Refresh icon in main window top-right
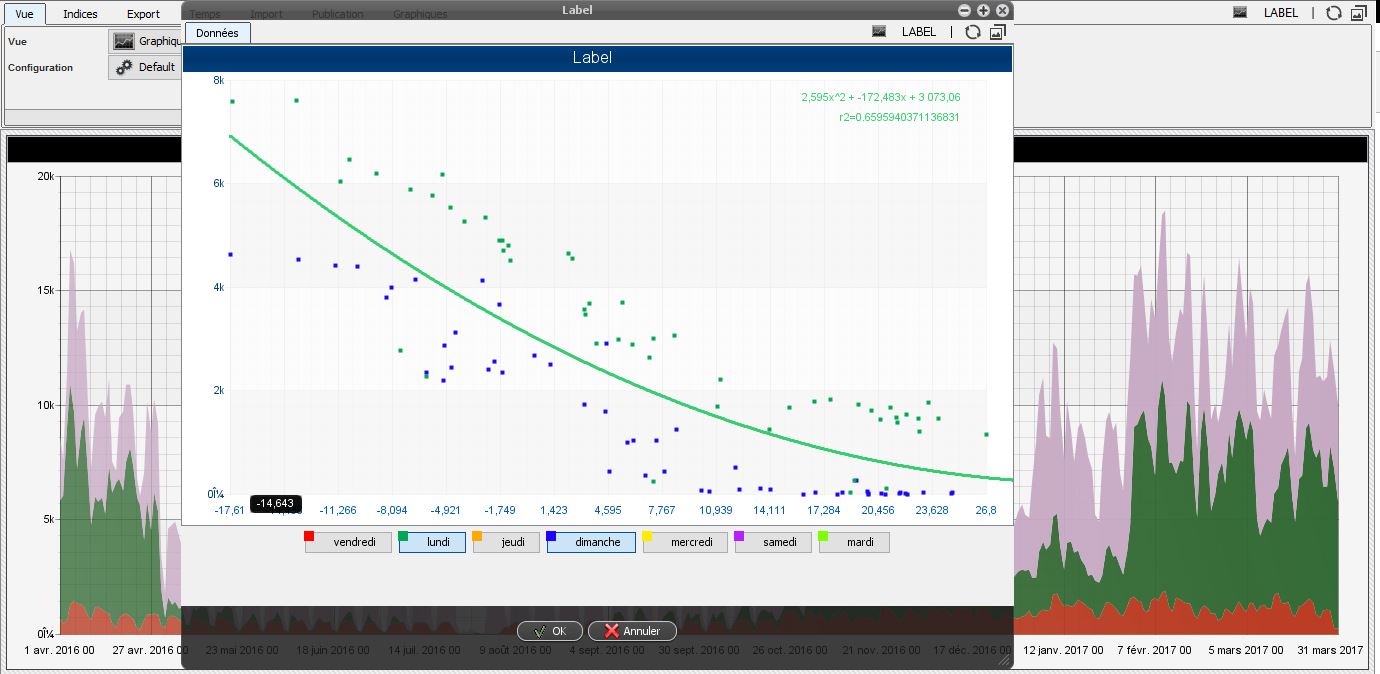 pos(1333,13)
